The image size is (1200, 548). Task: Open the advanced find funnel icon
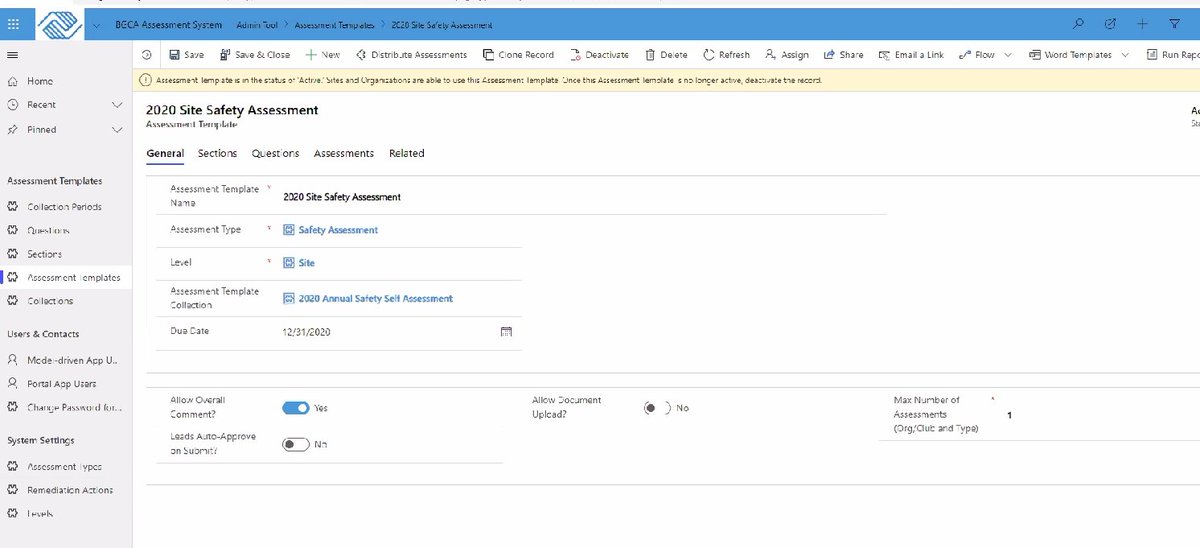1174,24
